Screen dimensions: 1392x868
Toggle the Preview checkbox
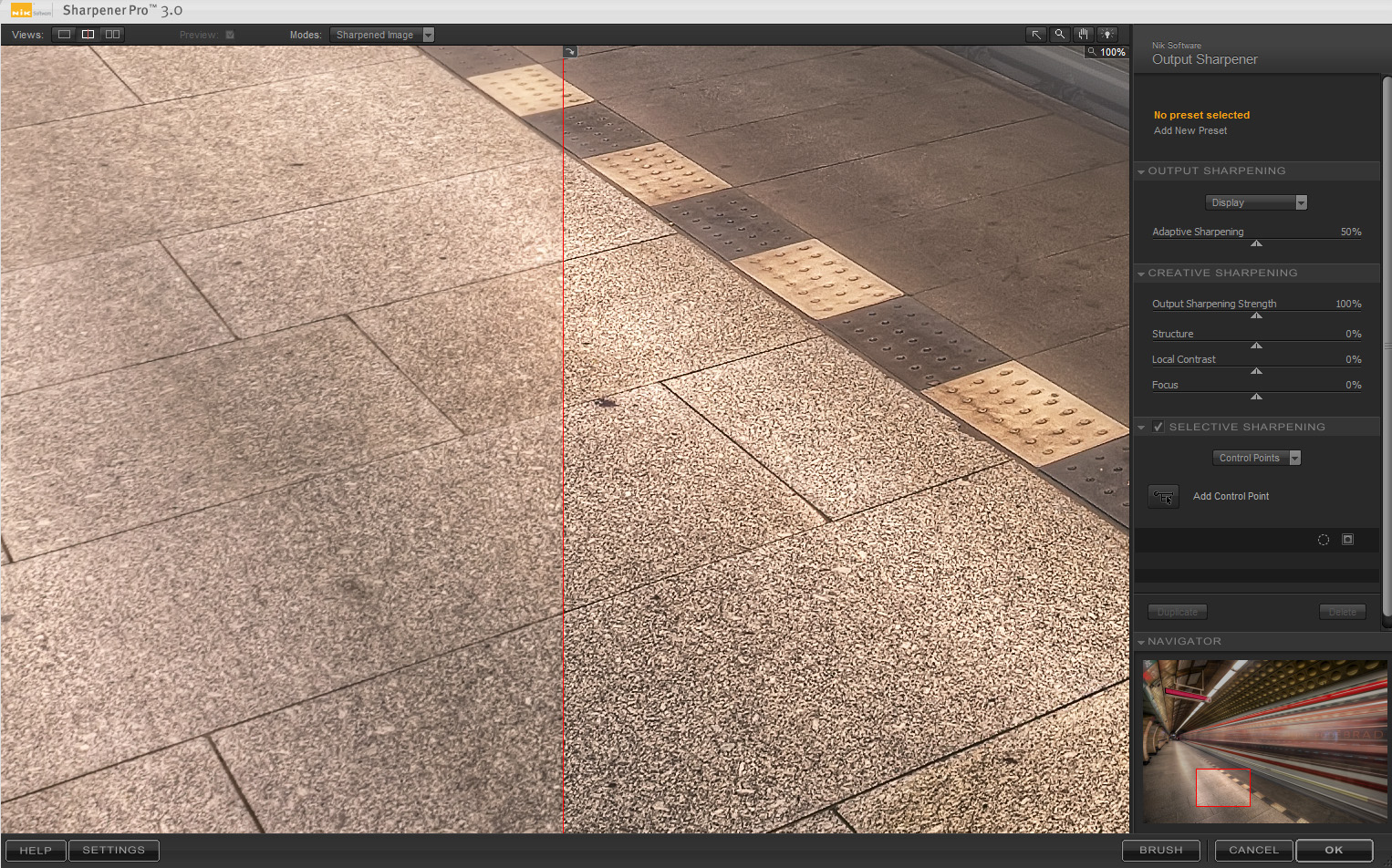click(230, 35)
